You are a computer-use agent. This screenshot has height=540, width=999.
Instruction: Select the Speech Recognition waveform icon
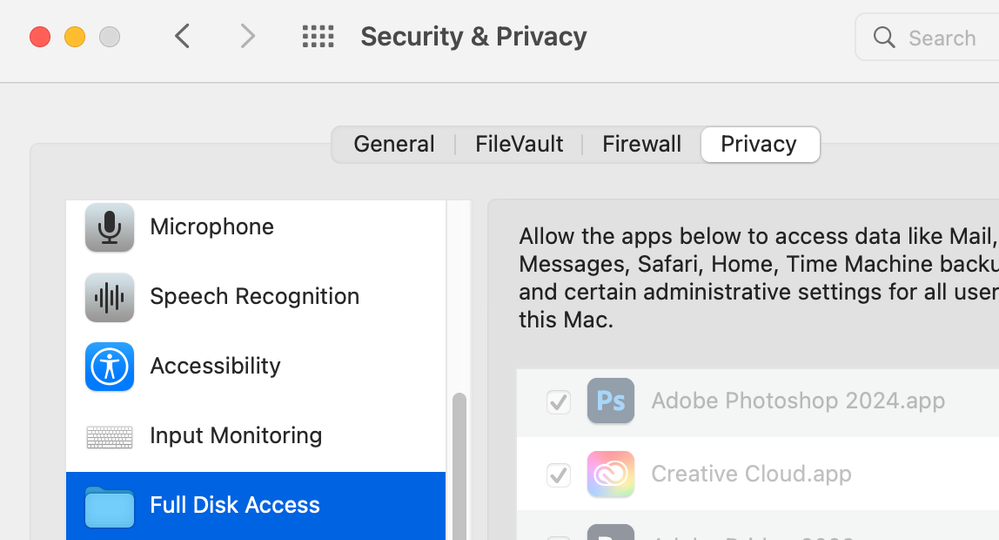pos(109,297)
